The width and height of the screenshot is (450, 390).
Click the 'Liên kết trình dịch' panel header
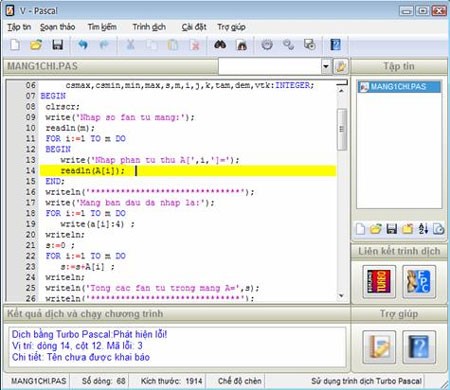coord(399,251)
